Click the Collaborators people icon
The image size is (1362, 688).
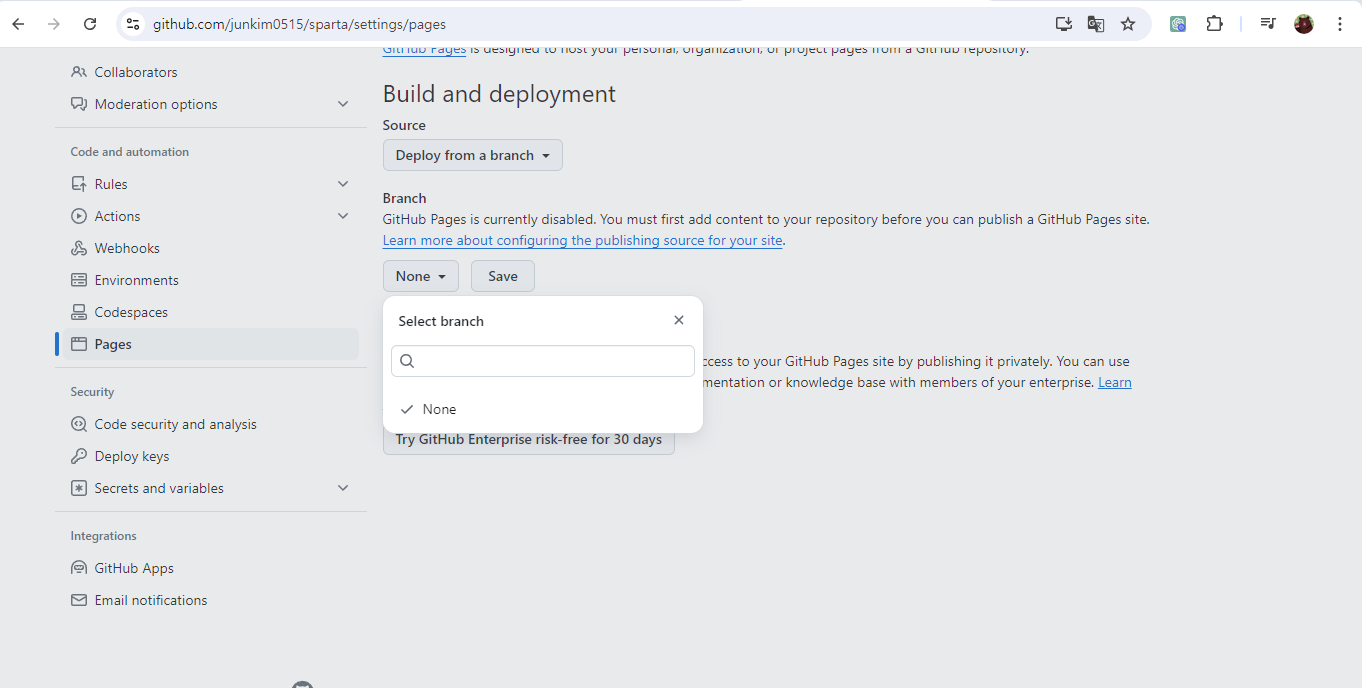[x=79, y=72]
